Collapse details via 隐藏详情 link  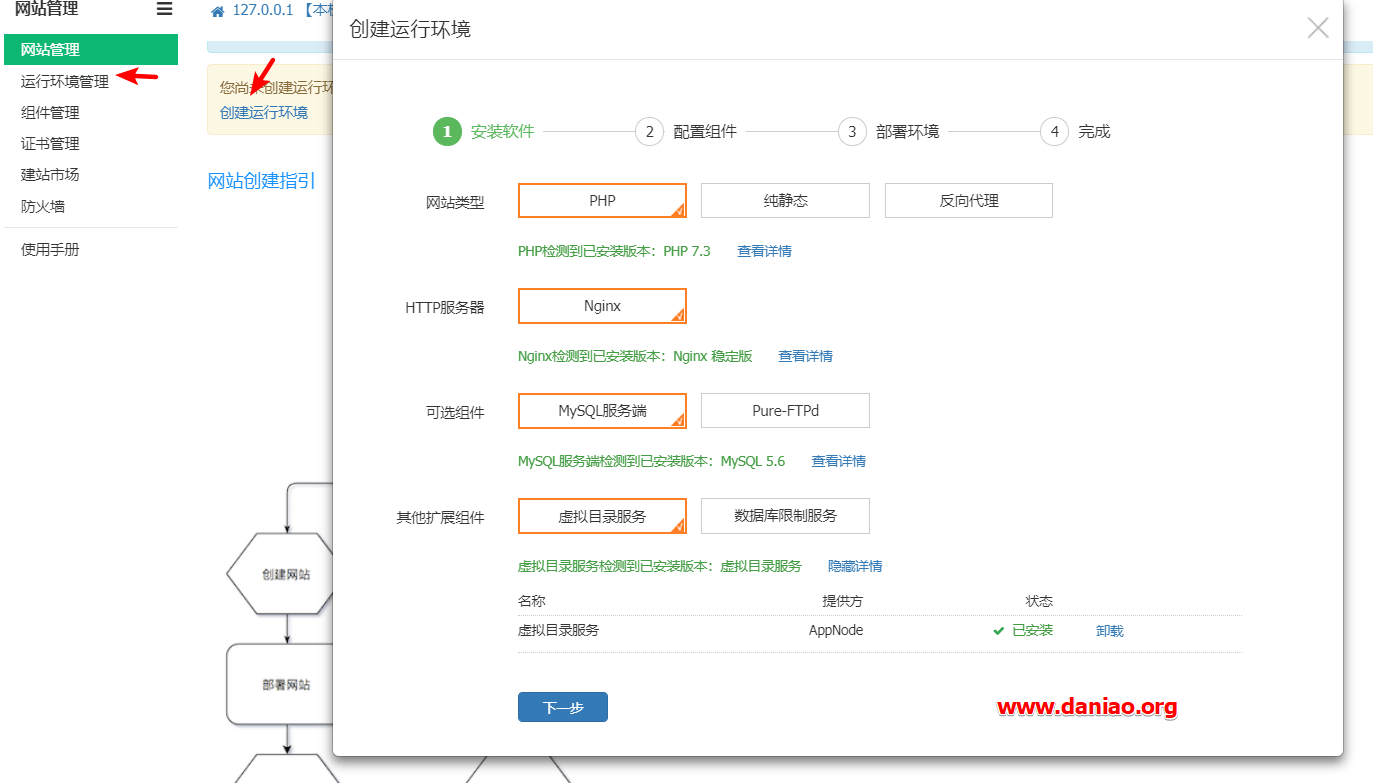(855, 566)
